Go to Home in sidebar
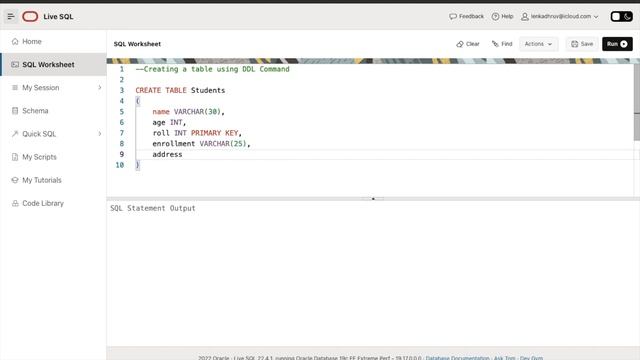The height and width of the screenshot is (360, 640). [53, 41]
